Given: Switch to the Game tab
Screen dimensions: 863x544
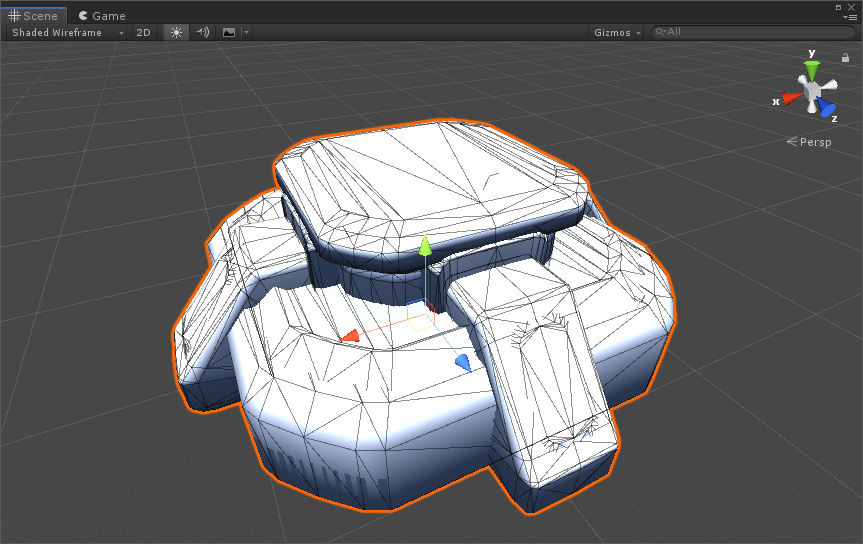Looking at the screenshot, I should click(102, 16).
